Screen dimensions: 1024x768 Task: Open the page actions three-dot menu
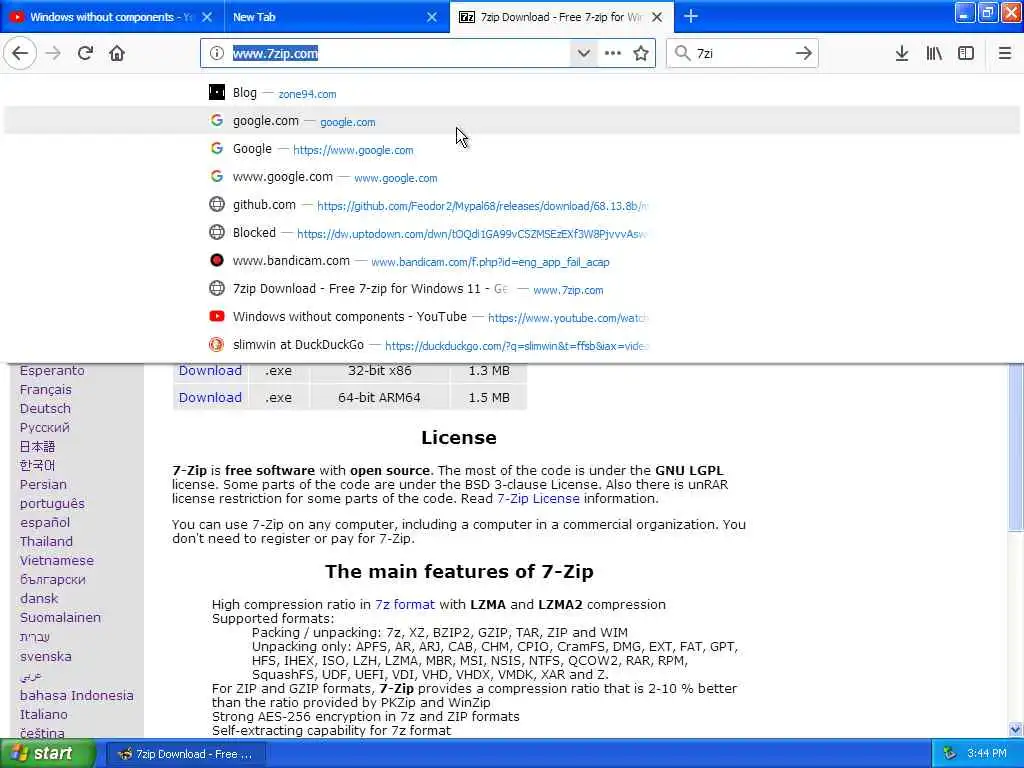click(613, 54)
